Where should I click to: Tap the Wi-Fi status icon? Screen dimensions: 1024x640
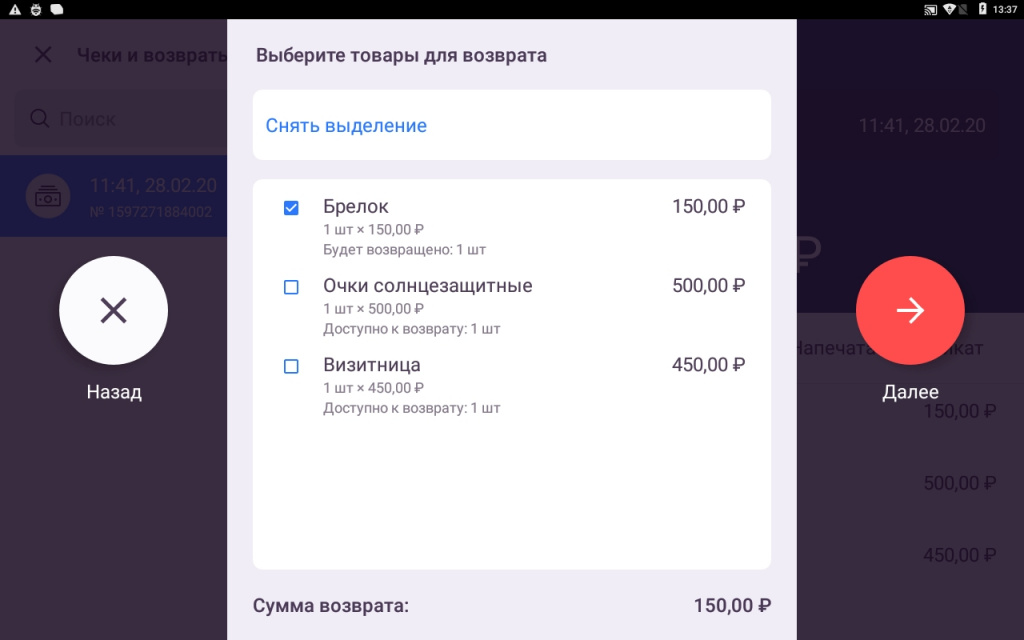click(x=950, y=9)
